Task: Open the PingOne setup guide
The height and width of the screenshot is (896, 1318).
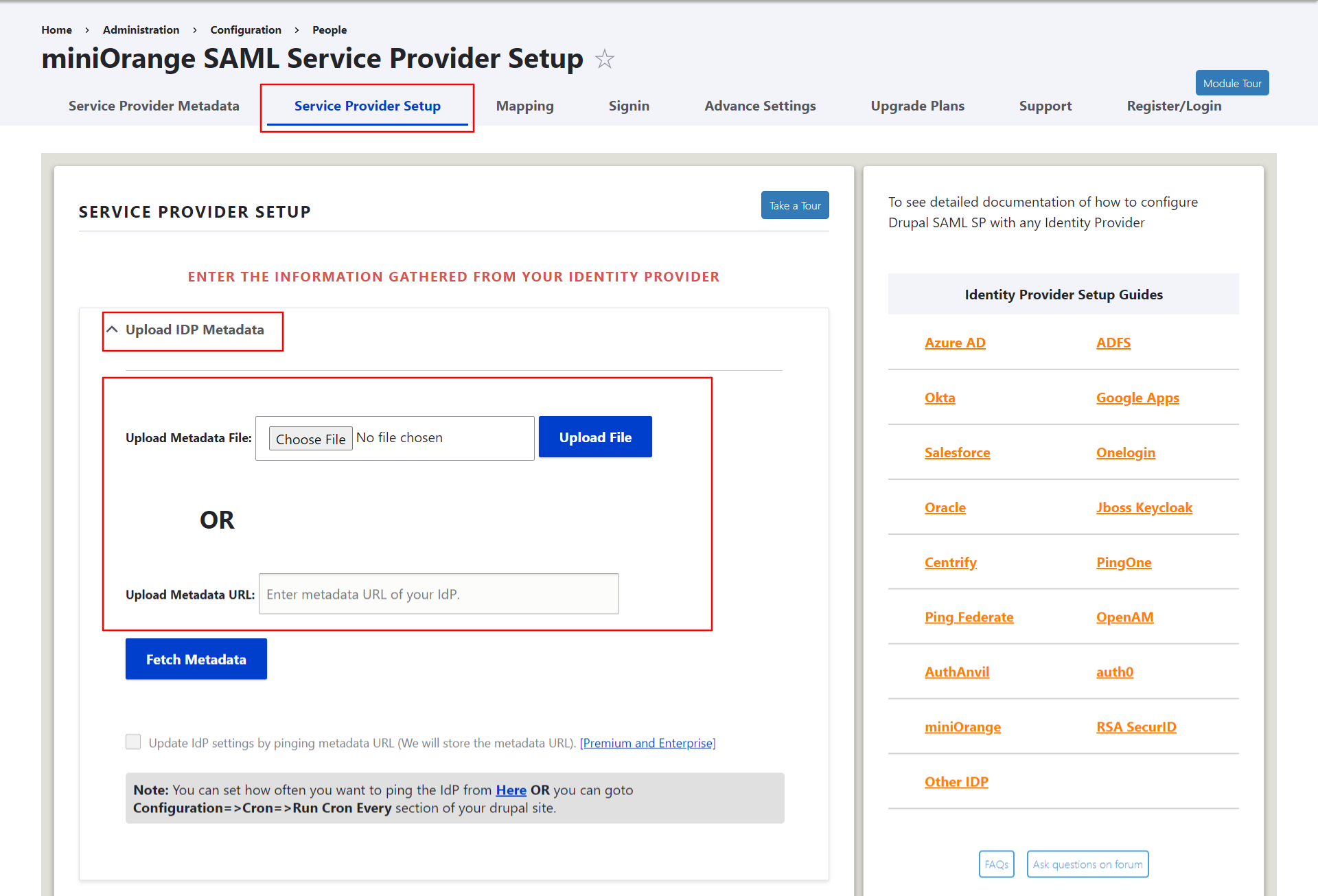Action: pyautogui.click(x=1124, y=562)
